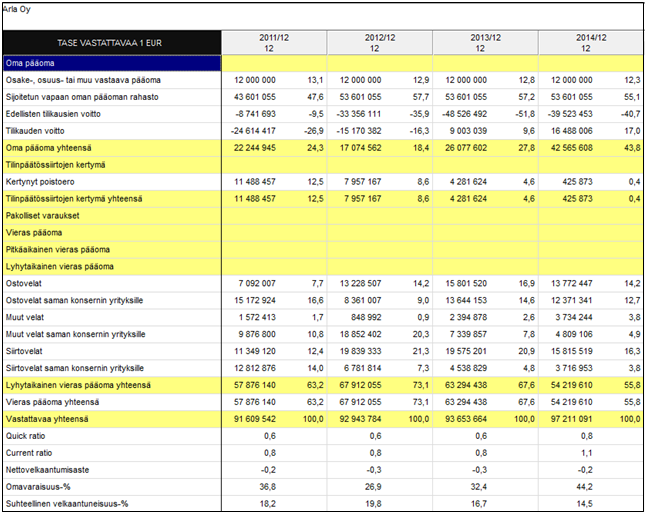Select the Kertynyt poistoero label
Viewport: 645px width, 513px height.
tap(40, 182)
